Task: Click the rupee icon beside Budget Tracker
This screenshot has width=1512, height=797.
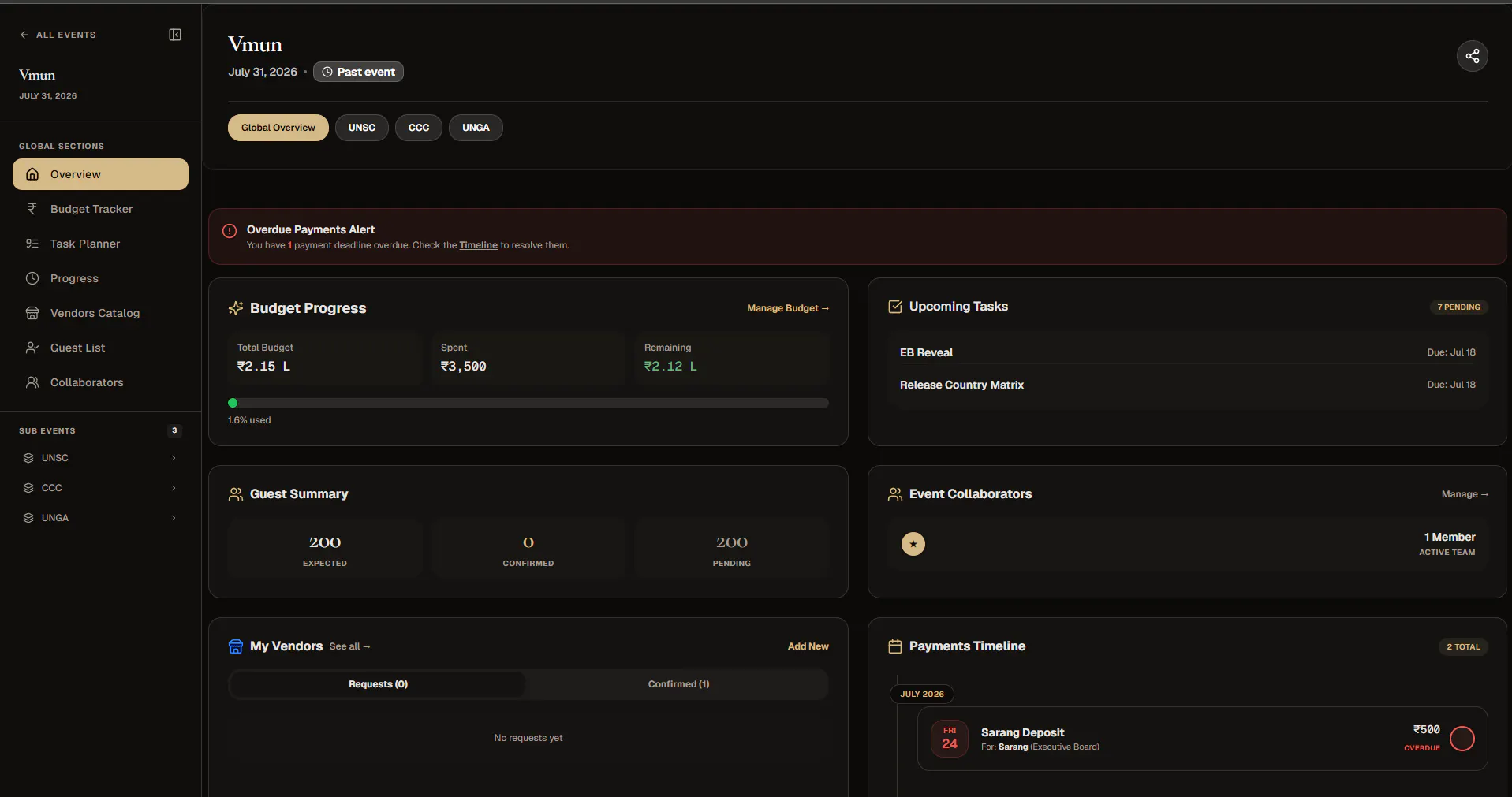Action: 32,209
